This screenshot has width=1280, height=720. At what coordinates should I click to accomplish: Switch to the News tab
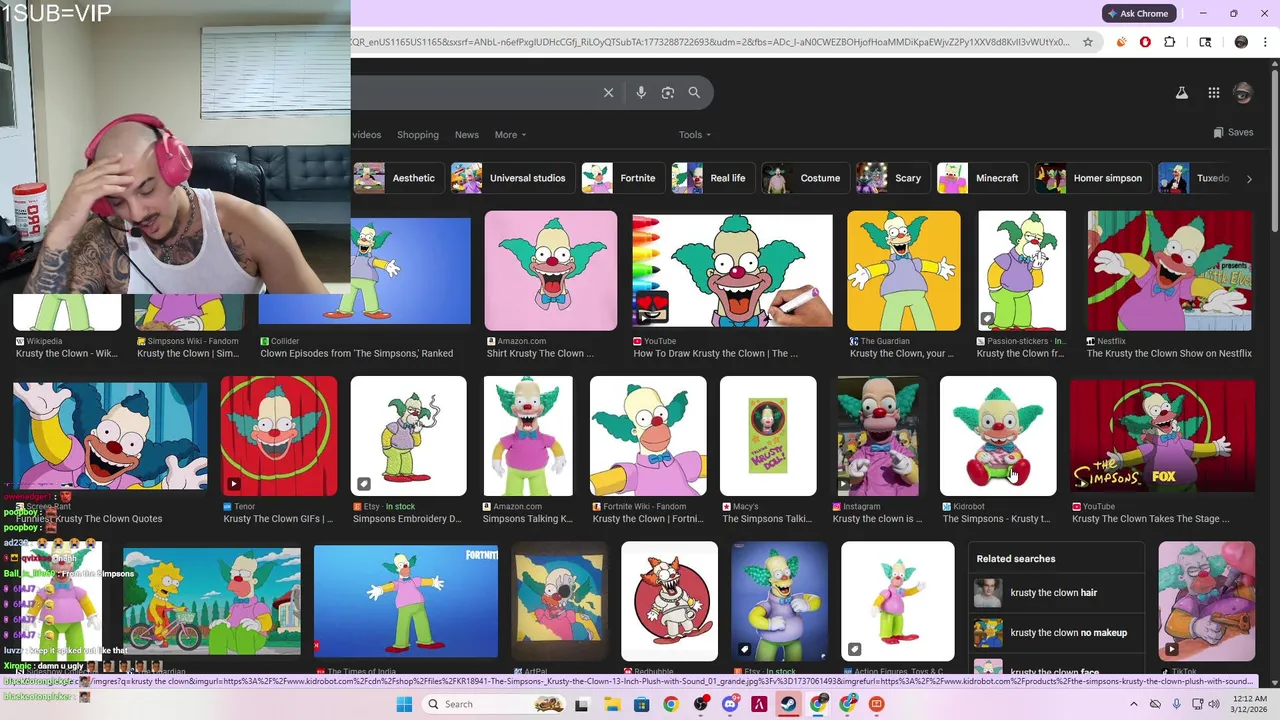(x=466, y=135)
